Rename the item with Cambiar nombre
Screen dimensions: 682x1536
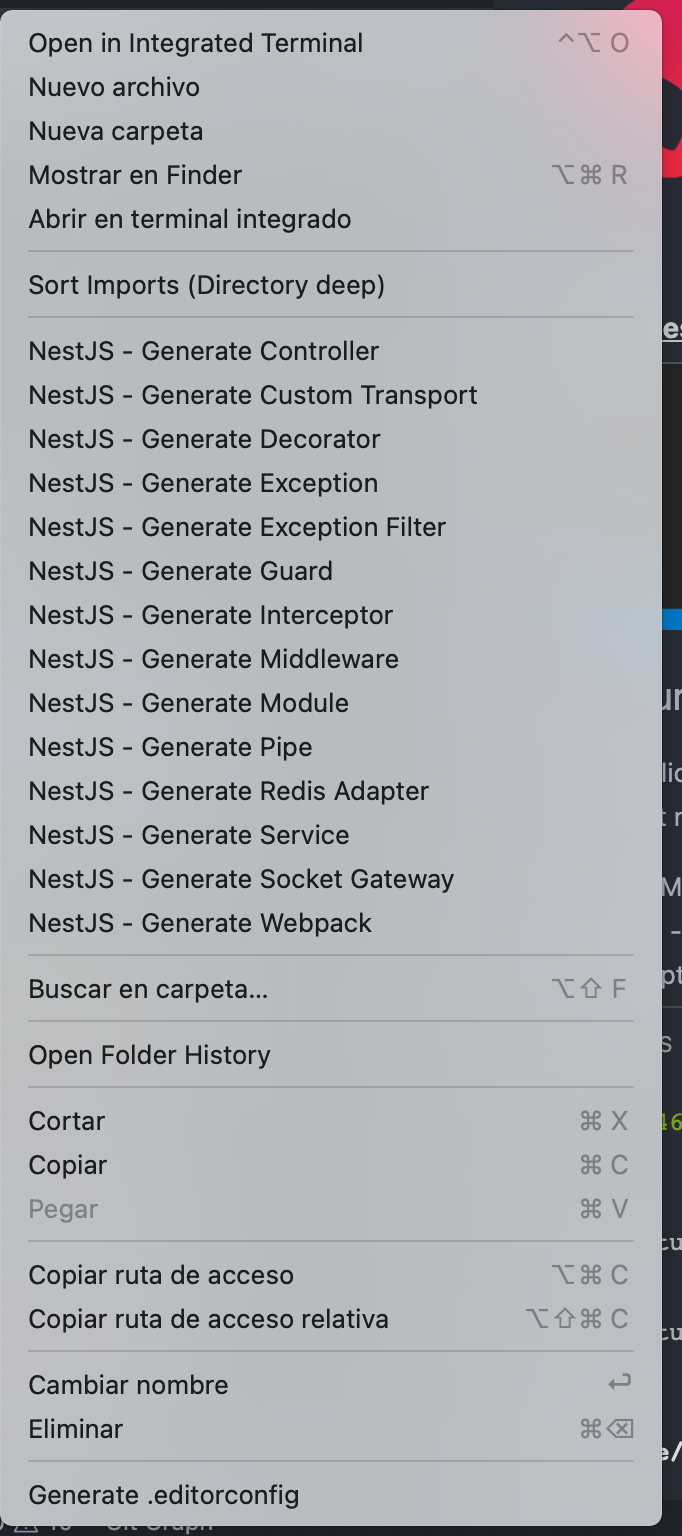click(x=128, y=1384)
